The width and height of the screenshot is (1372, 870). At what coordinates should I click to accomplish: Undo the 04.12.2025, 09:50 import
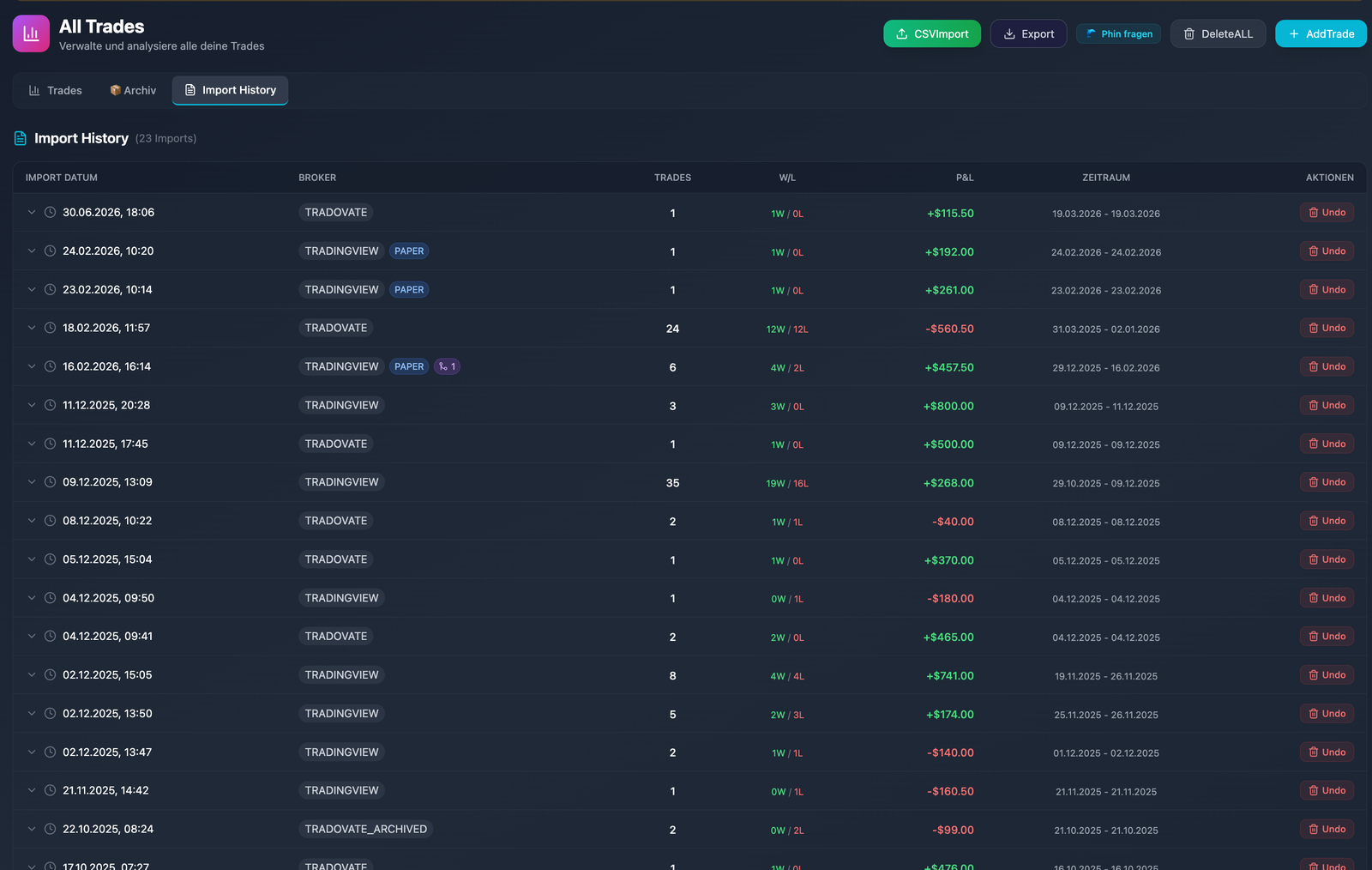coord(1327,598)
